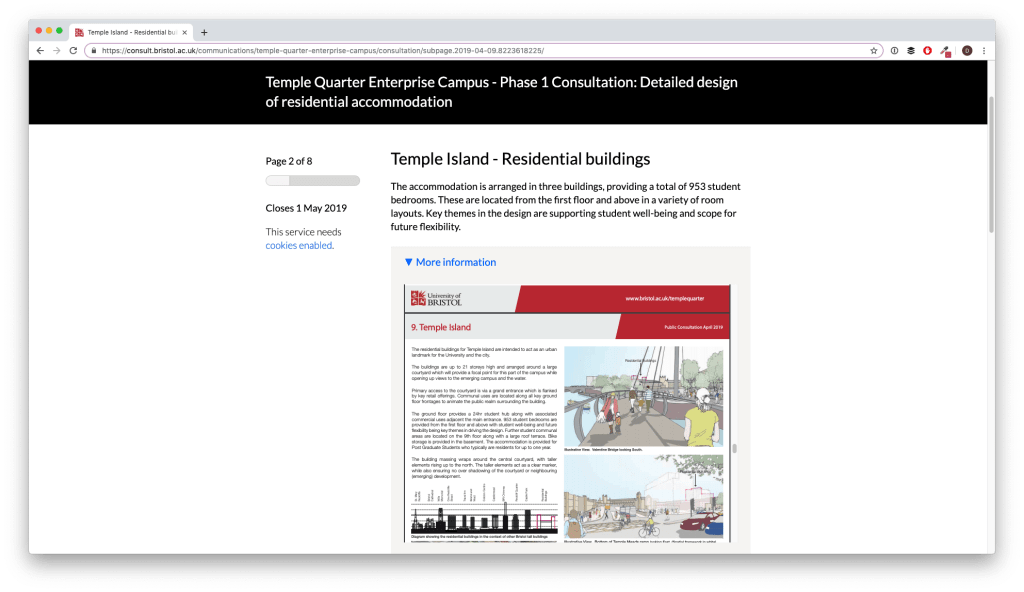Open a new browser tab with the plus
The height and width of the screenshot is (592, 1024).
click(204, 32)
